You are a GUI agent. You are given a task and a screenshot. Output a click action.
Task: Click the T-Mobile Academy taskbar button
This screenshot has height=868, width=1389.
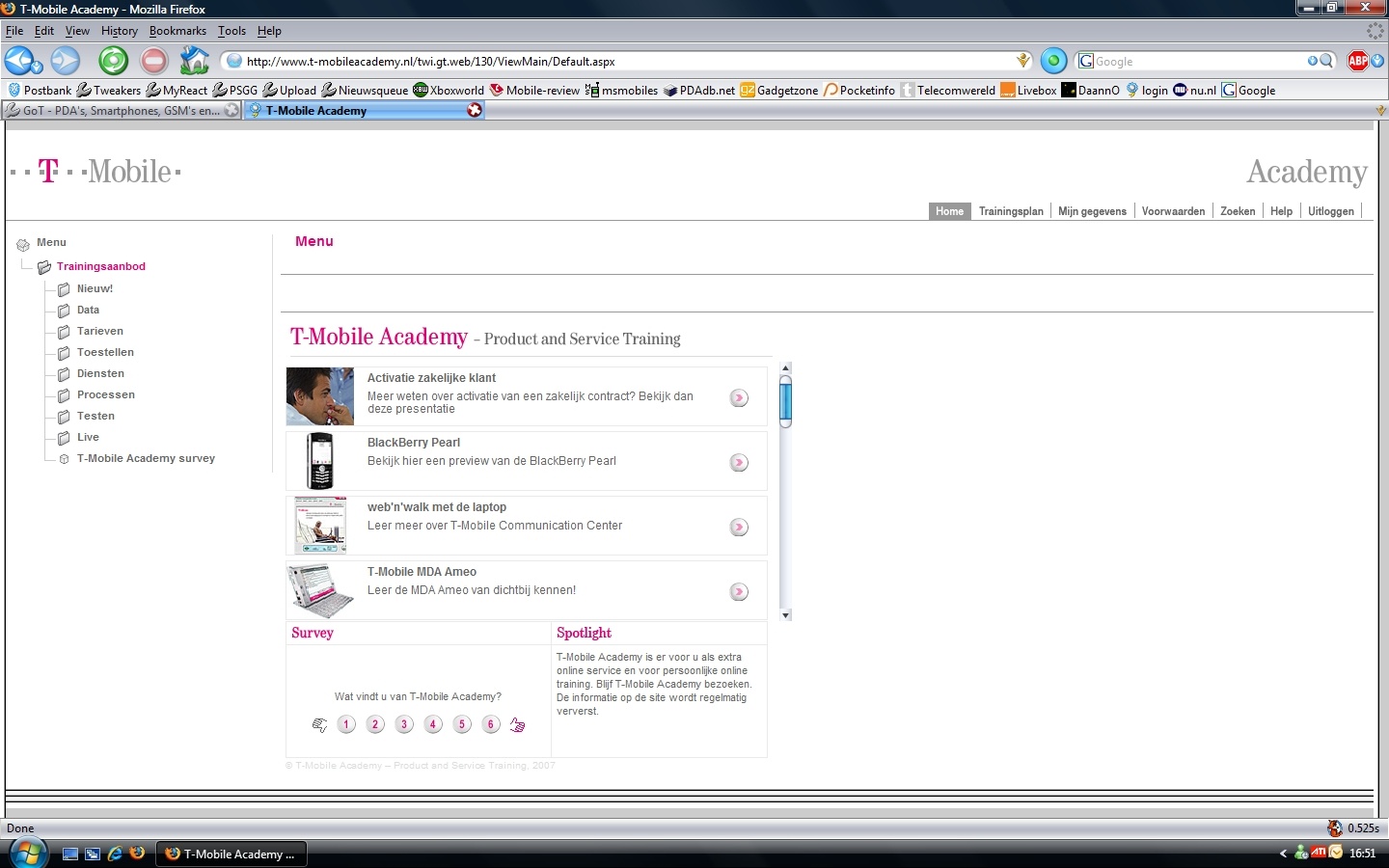(231, 854)
